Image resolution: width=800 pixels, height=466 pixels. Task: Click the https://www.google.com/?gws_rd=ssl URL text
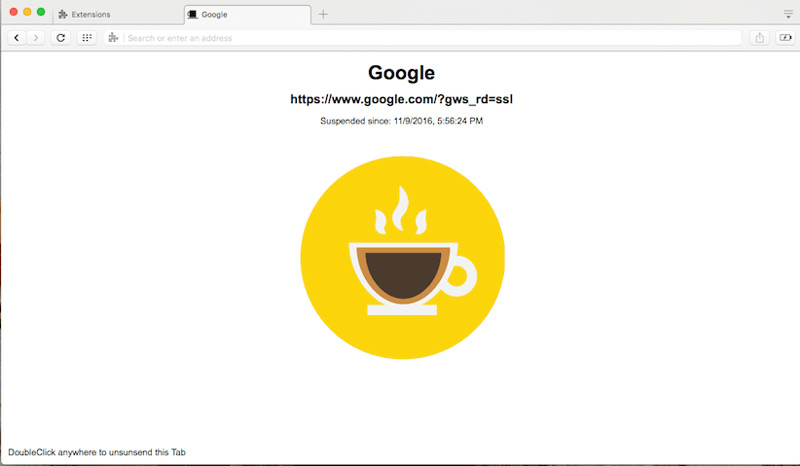tap(401, 99)
